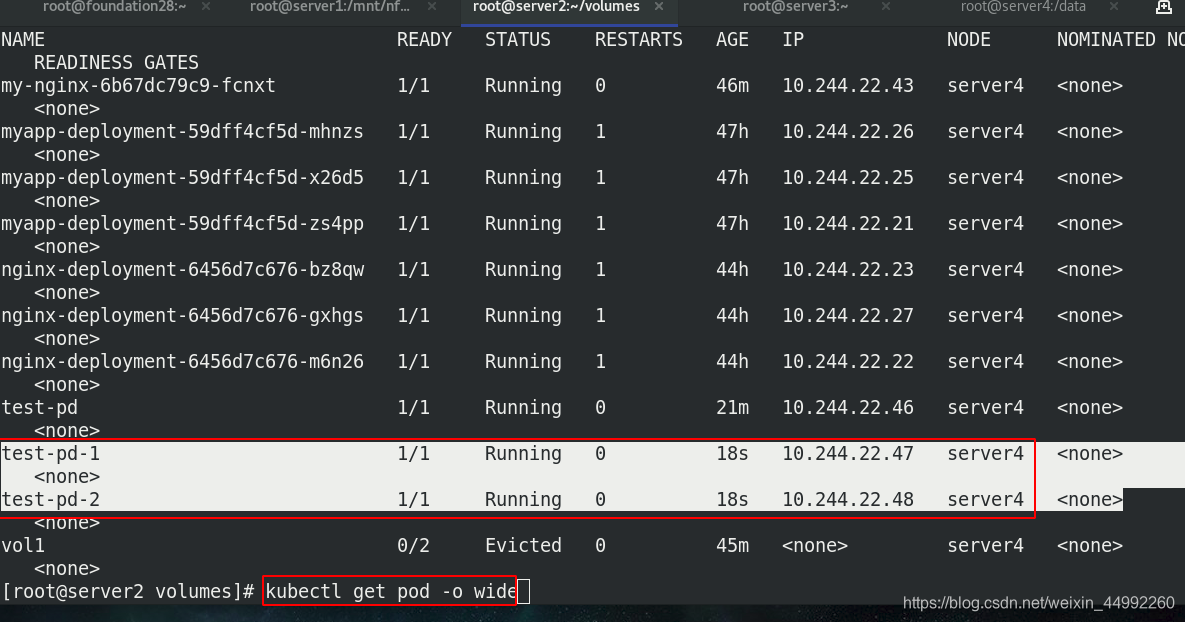Screen dimensions: 1185x622
Task: Click IP address 10.244.22.43
Action: [848, 85]
